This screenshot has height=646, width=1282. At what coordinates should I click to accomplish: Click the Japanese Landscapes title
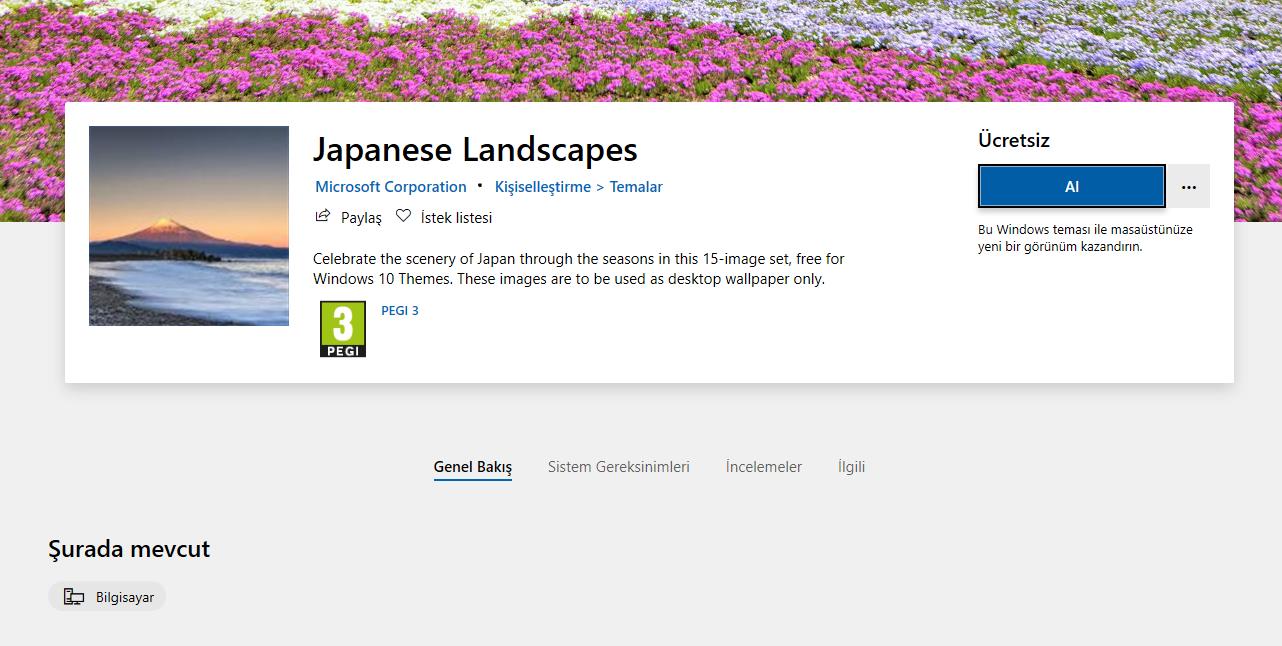(x=475, y=150)
